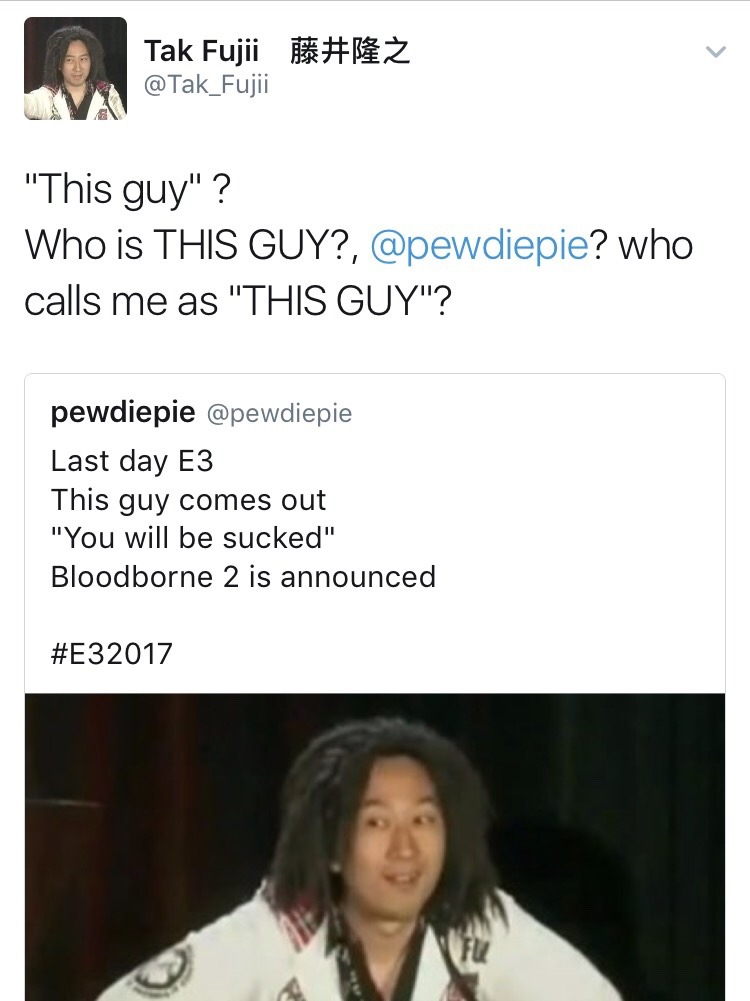Expand the tweet options chevron
Viewport: 750px width, 1001px height.
tap(716, 52)
